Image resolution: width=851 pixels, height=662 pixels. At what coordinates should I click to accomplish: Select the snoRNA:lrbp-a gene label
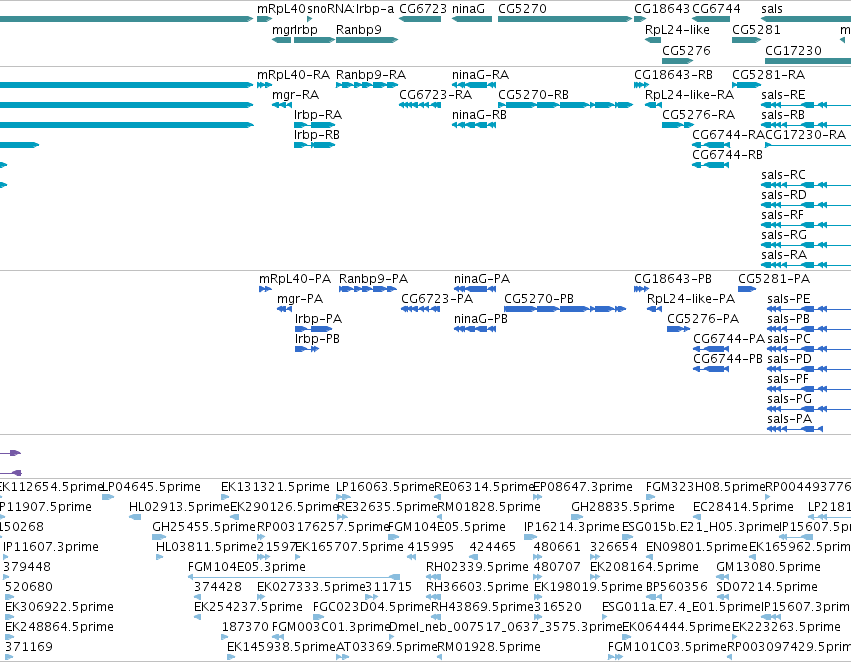tap(351, 9)
